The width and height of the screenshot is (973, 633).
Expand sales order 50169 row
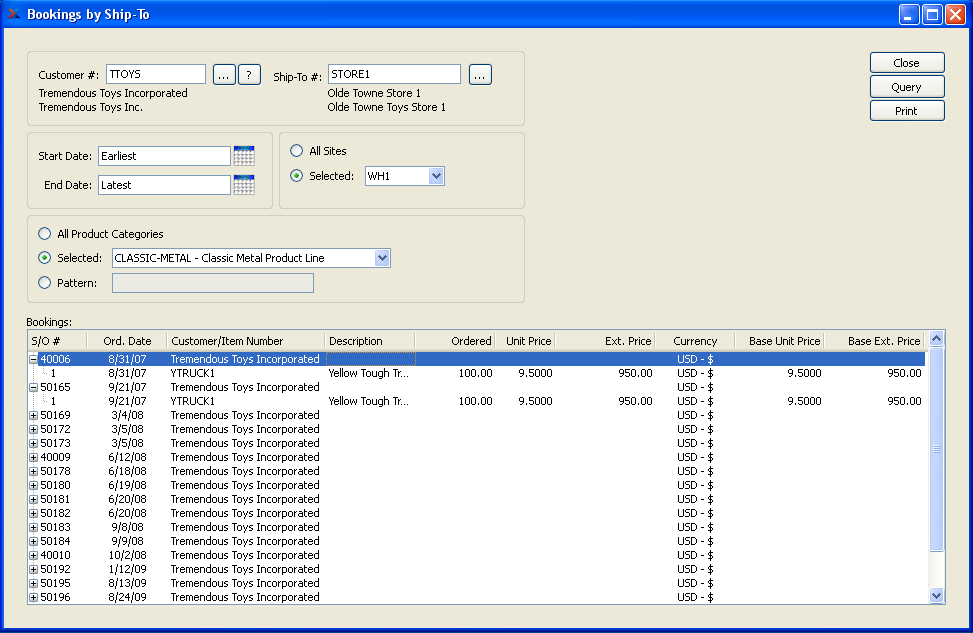[33, 415]
